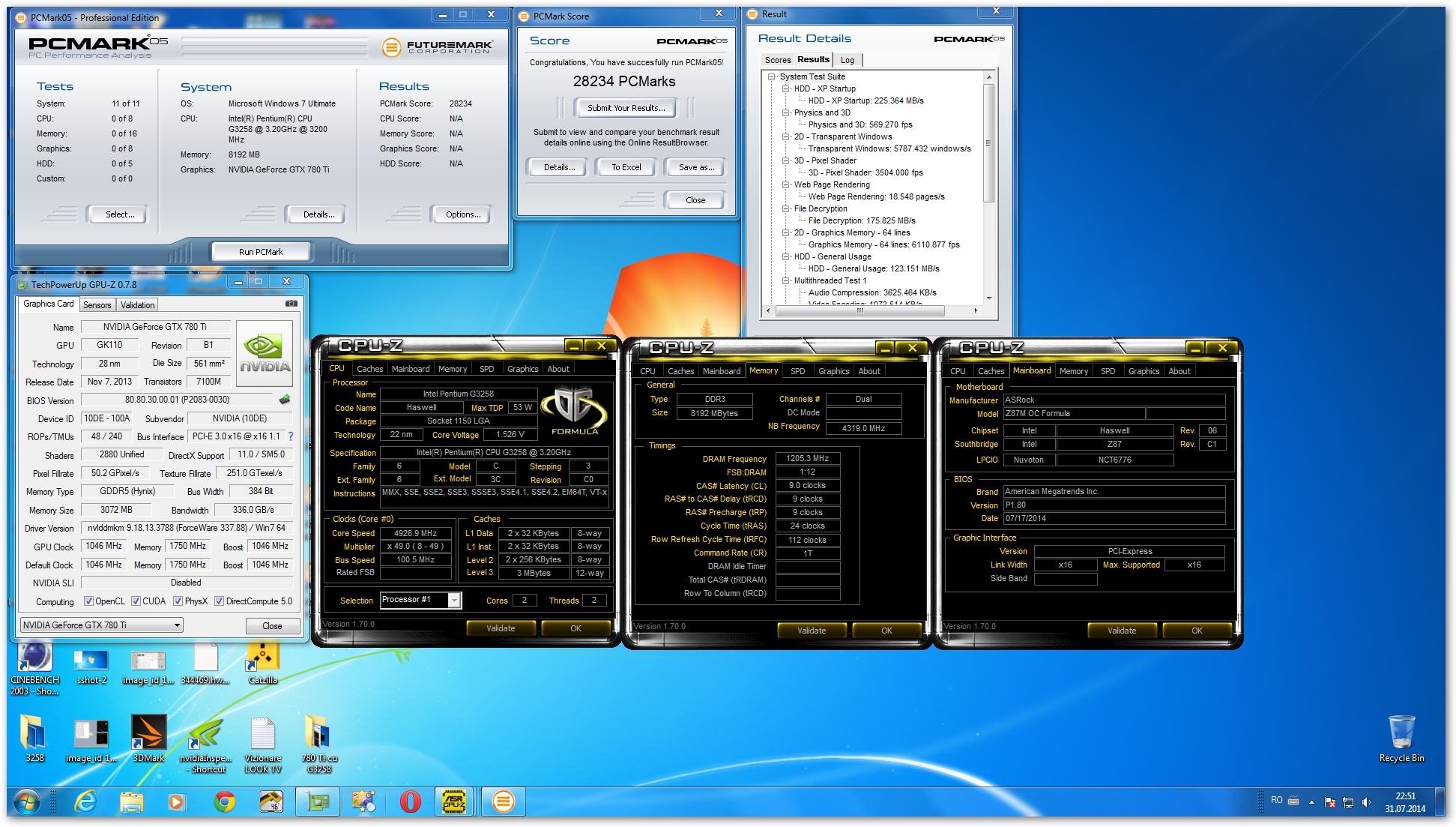Collapse the File Decryption node

[x=786, y=208]
